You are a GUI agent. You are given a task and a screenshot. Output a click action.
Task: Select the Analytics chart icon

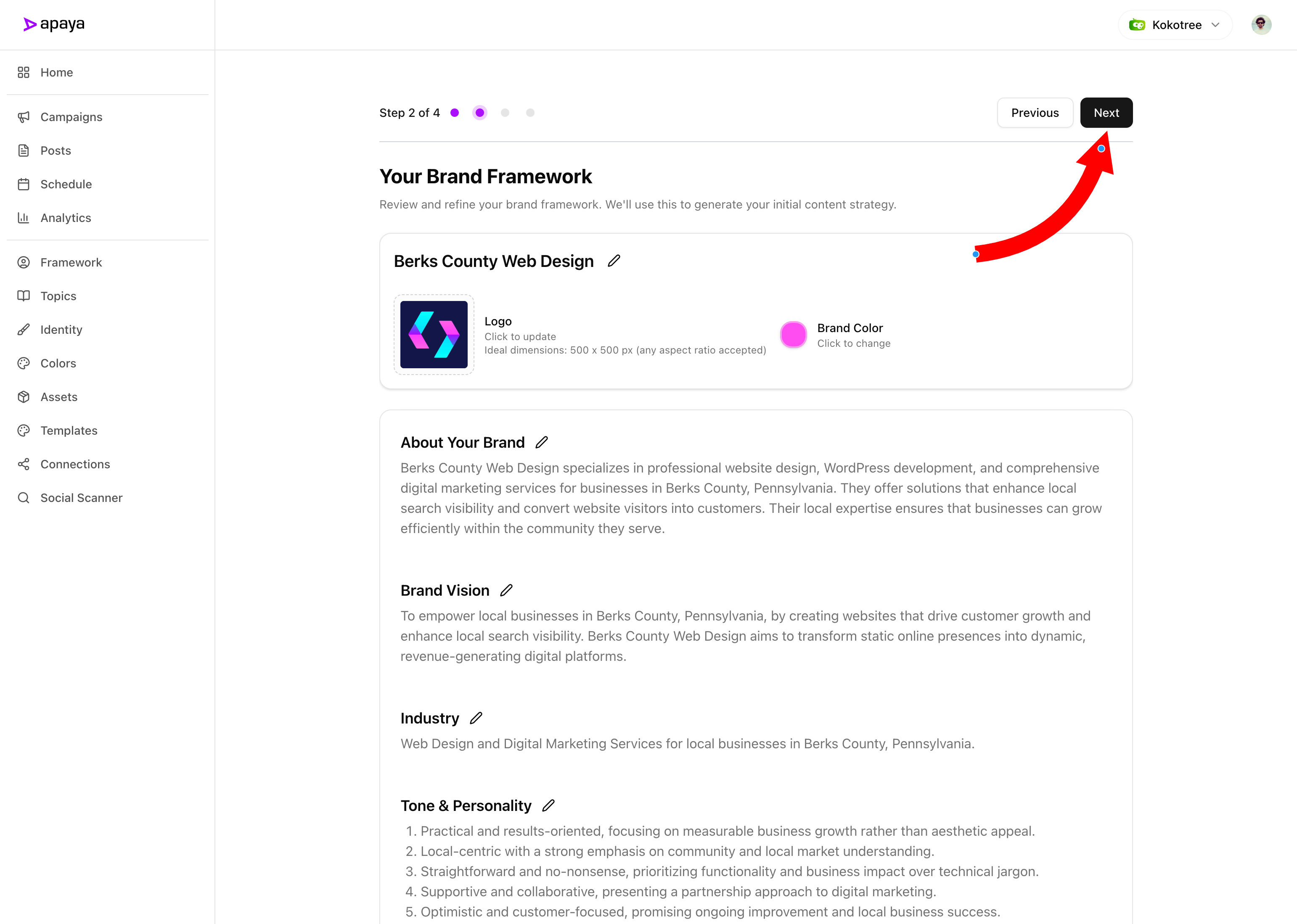(x=23, y=217)
